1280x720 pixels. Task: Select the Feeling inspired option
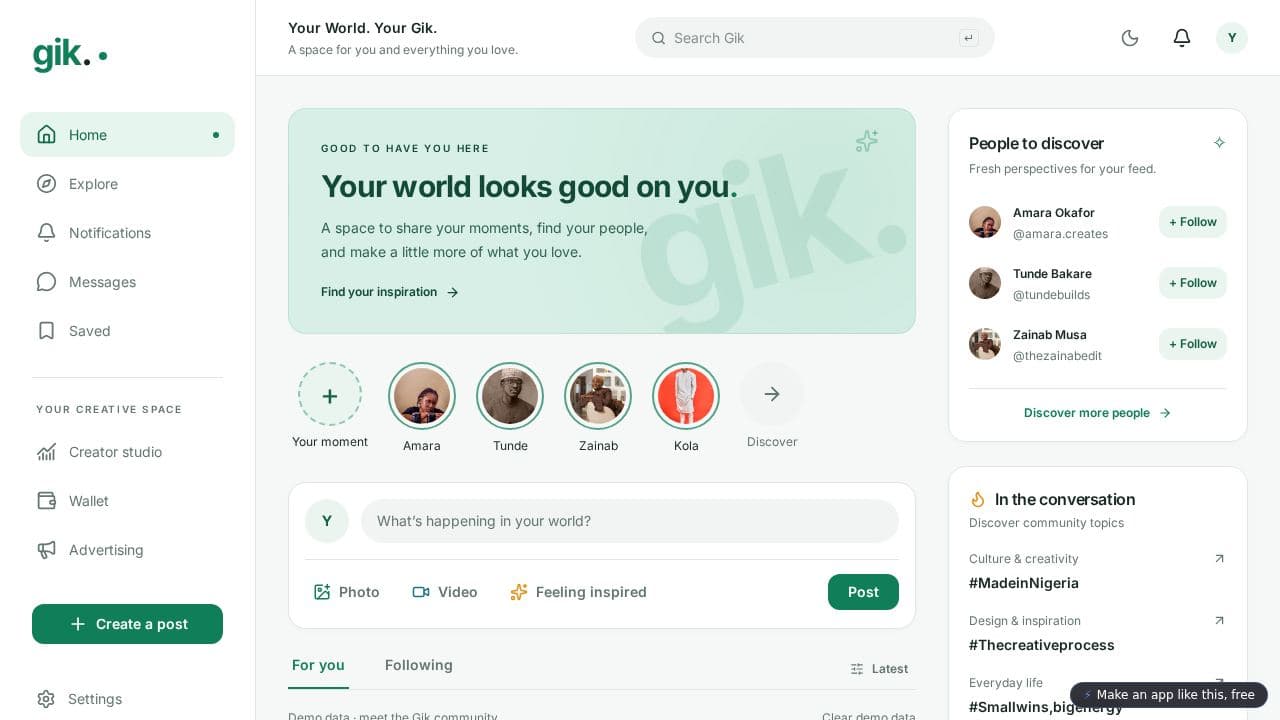click(x=578, y=592)
